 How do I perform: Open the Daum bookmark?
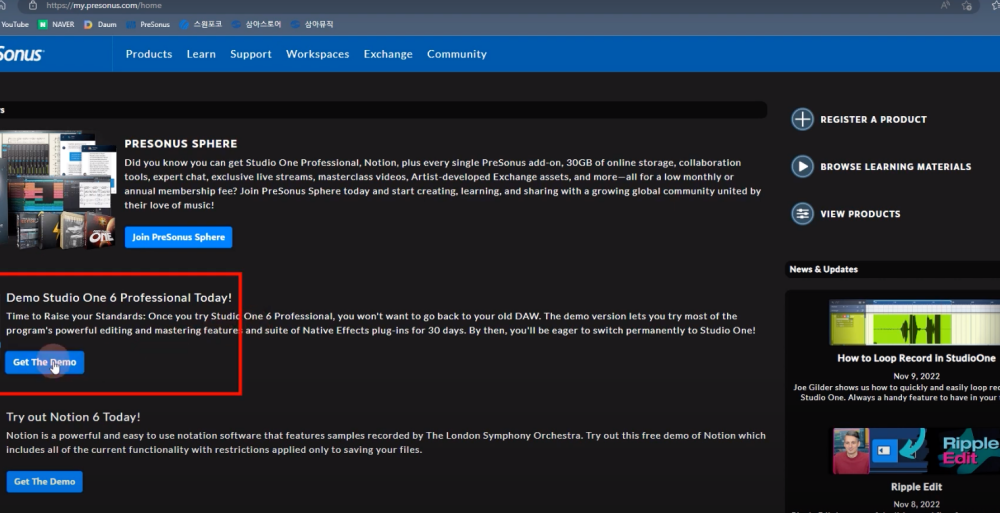pyautogui.click(x=100, y=24)
